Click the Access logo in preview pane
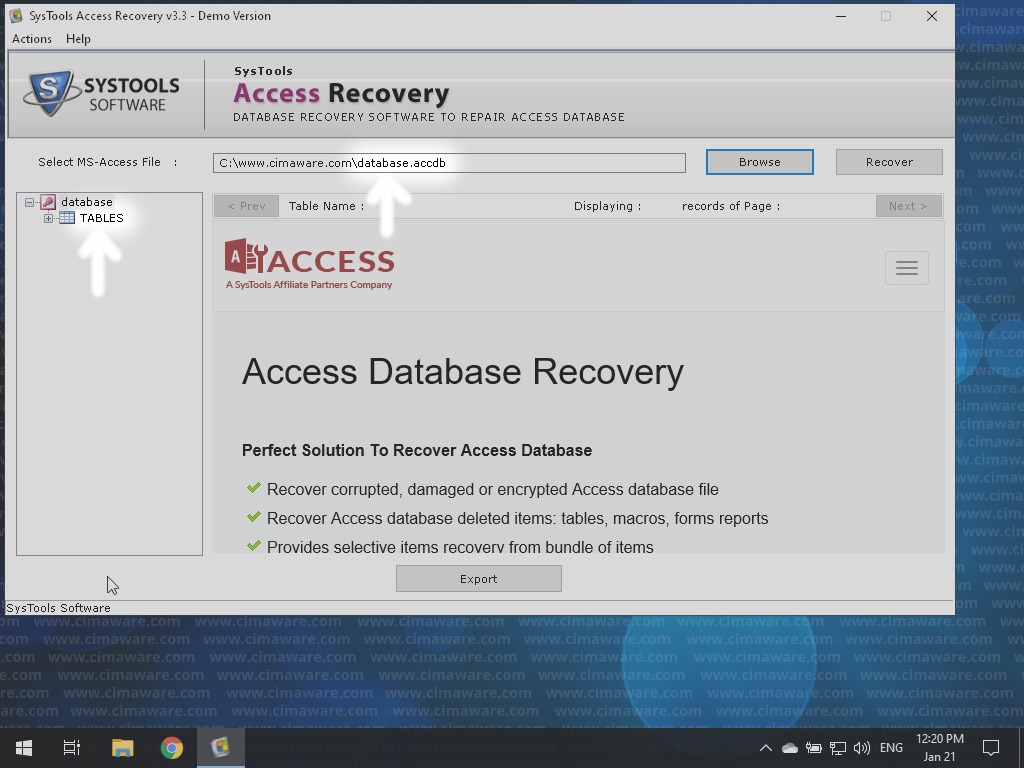Screen dimensions: 1024x768 tap(309, 264)
